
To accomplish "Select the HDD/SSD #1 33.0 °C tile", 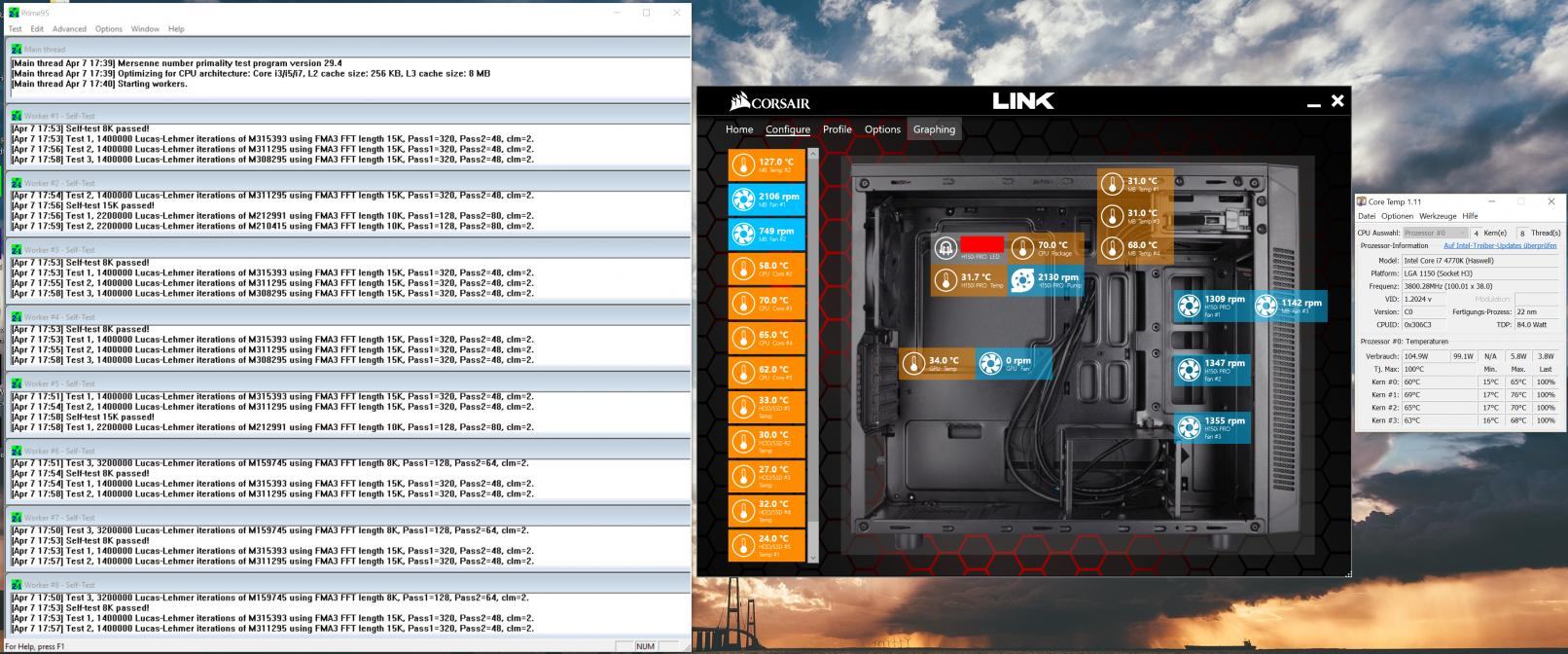I will 766,407.
